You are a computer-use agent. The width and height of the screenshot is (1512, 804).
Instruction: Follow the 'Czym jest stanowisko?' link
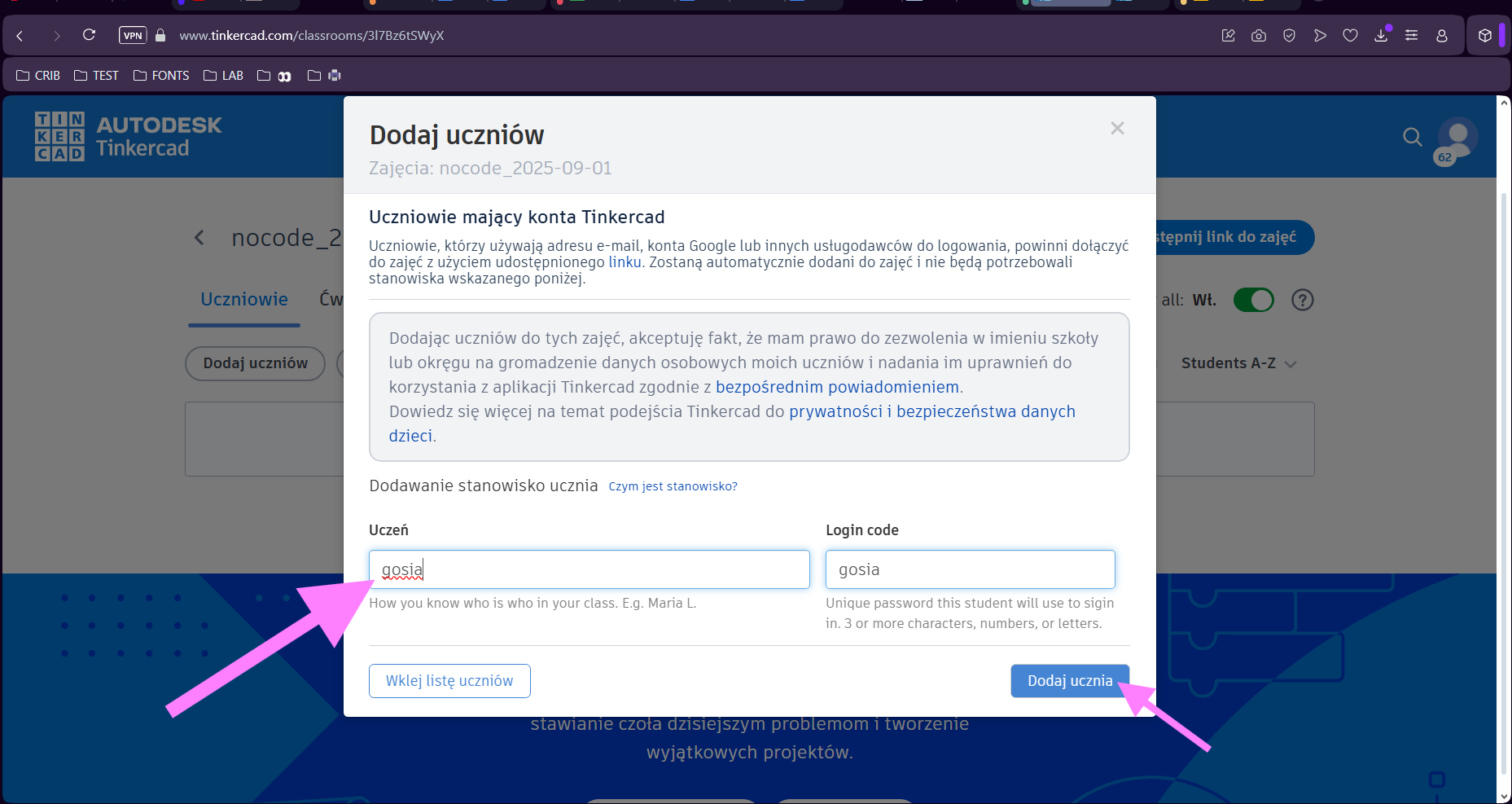click(x=673, y=485)
